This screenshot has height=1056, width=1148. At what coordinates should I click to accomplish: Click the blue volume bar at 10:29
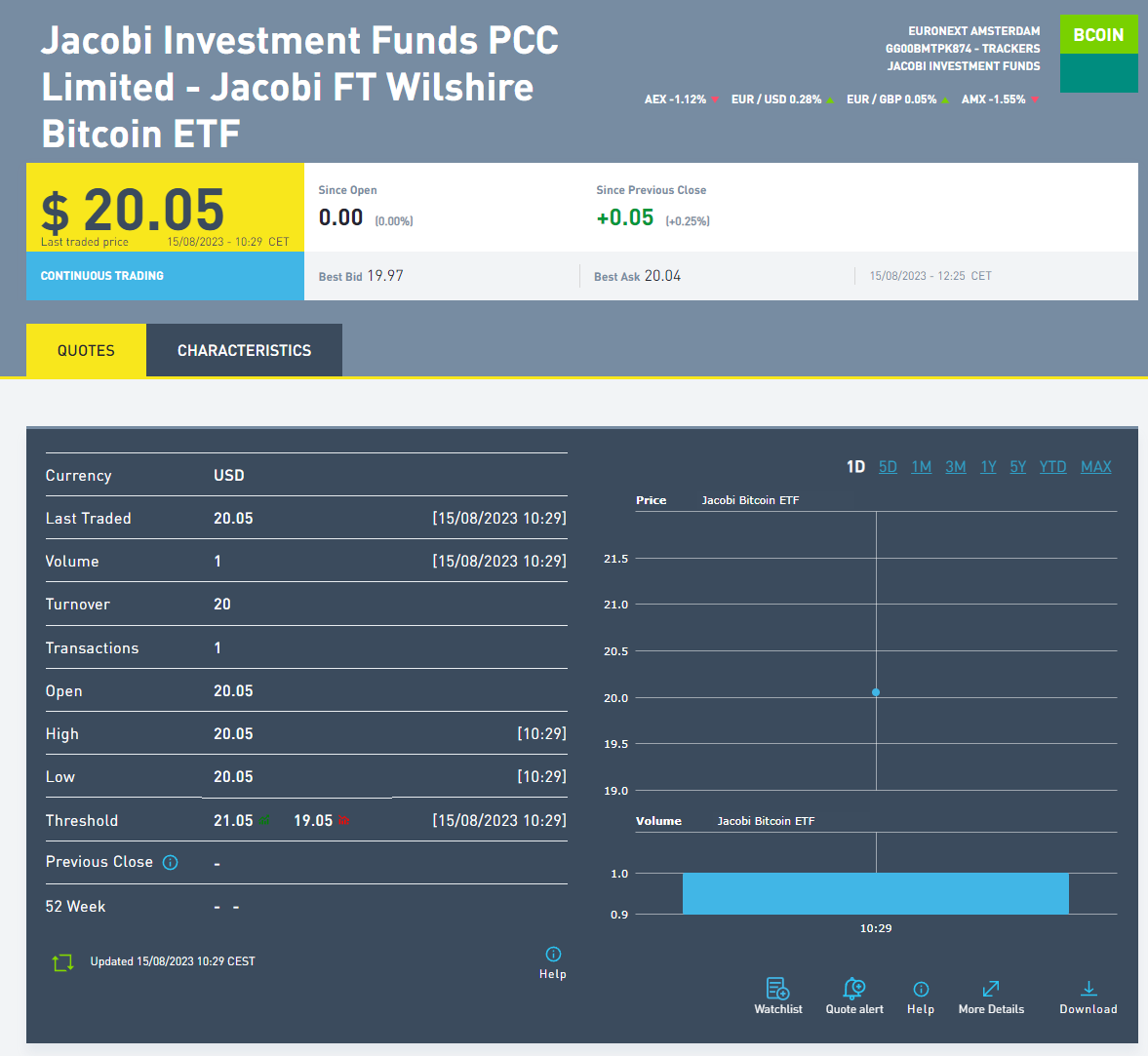pos(875,893)
